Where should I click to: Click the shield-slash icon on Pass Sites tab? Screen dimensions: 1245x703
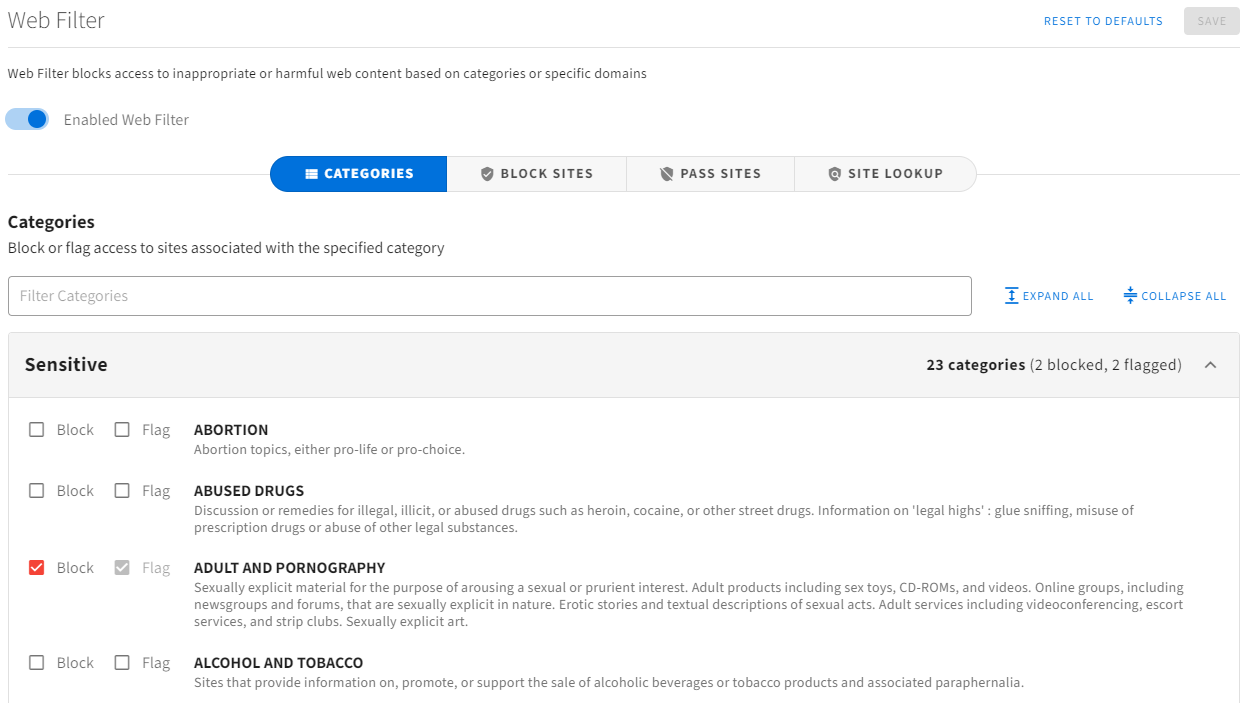coord(667,174)
